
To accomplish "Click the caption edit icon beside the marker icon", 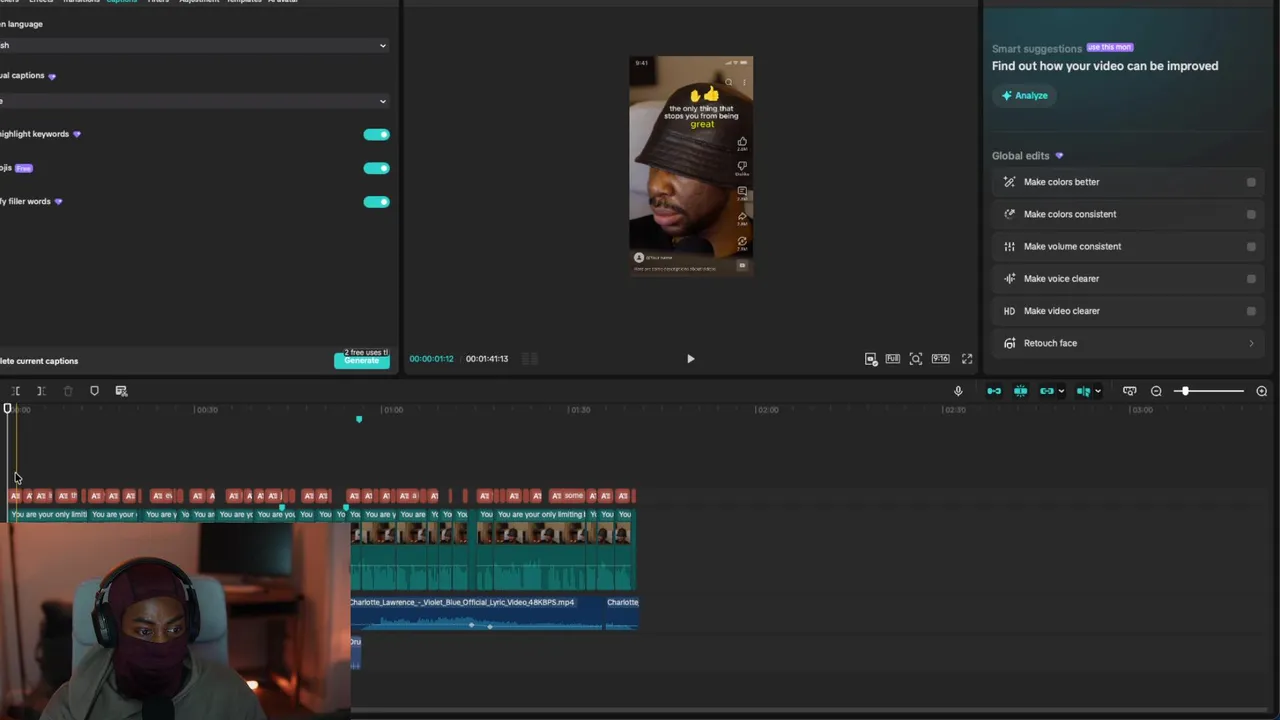I will click(x=121, y=391).
